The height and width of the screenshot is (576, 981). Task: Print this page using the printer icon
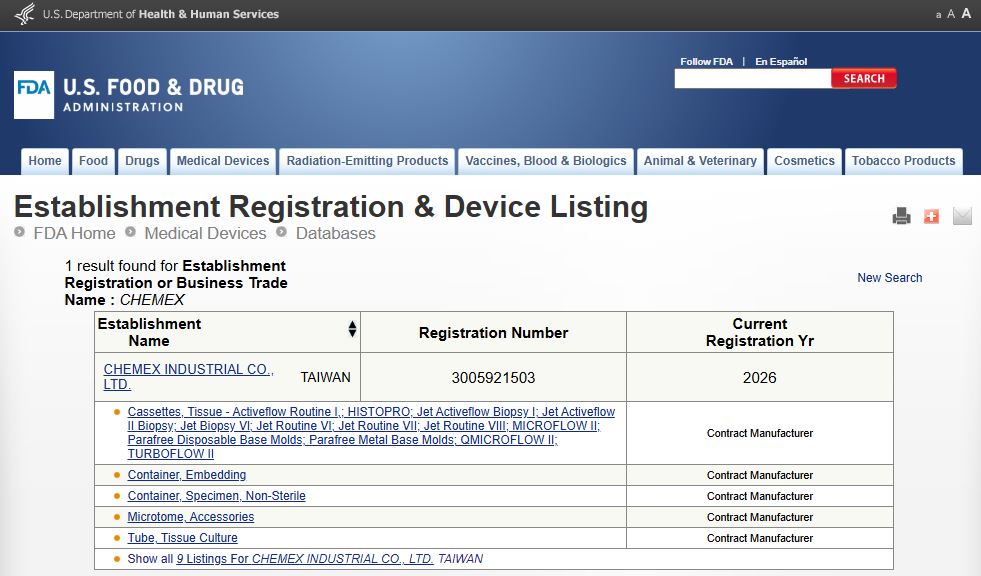[901, 216]
